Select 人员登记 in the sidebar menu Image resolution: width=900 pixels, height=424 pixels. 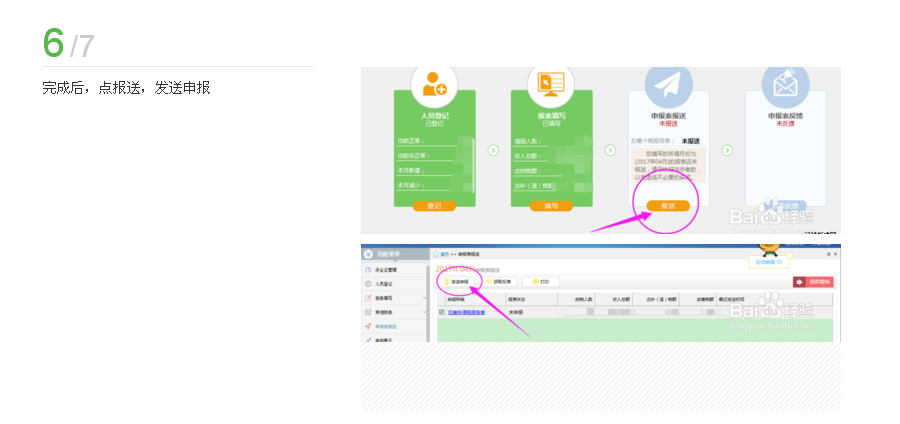(385, 284)
